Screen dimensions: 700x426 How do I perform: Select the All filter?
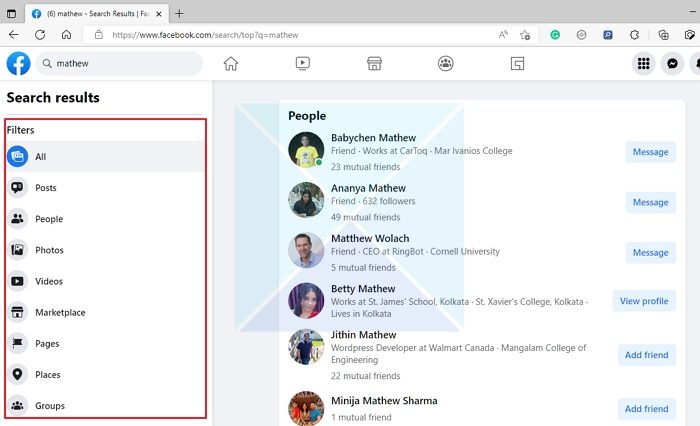coord(105,156)
